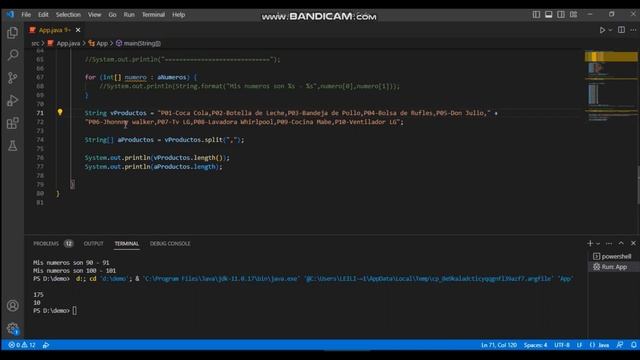Click the terminal prompt PS D:\demo>
The width and height of the screenshot is (640, 360).
[x=51, y=311]
